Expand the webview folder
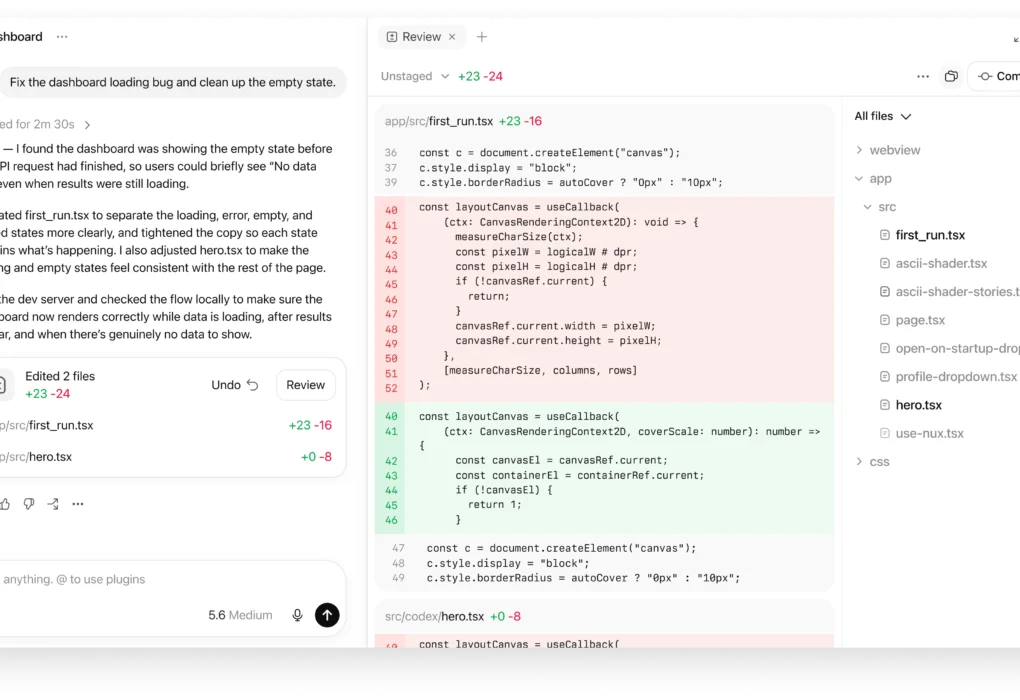The image size is (1020, 700). 859,150
